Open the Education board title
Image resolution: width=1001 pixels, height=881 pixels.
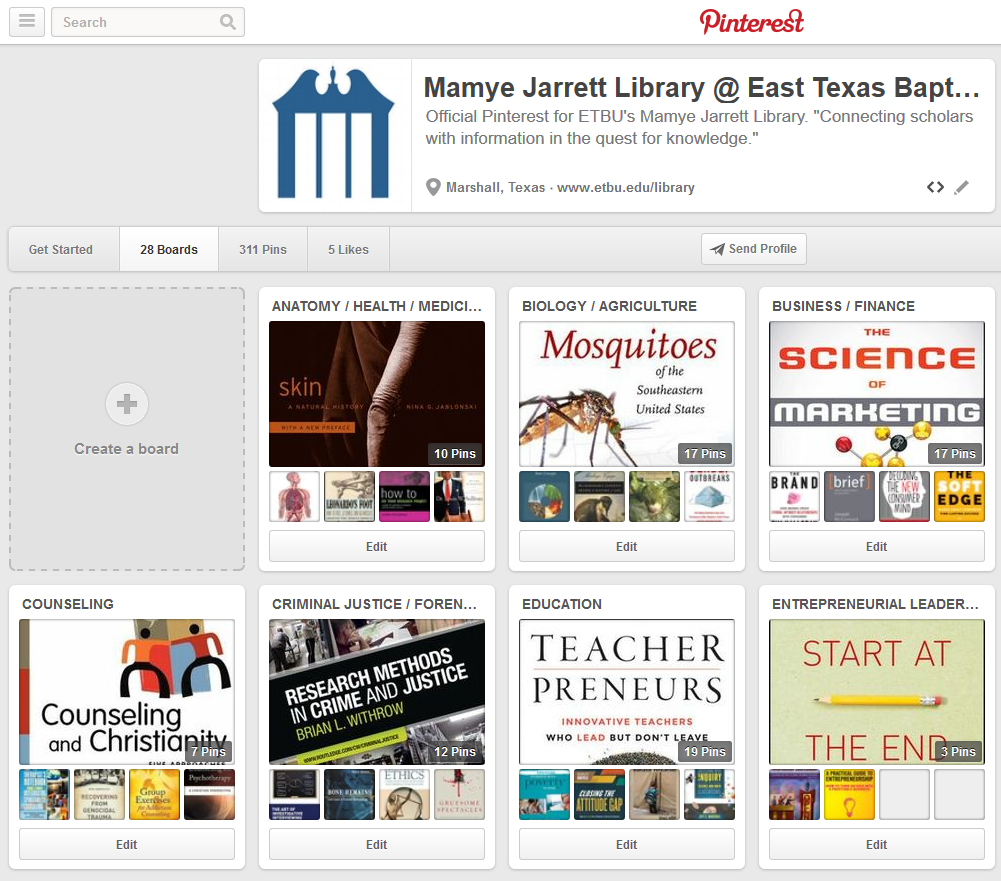(x=562, y=605)
